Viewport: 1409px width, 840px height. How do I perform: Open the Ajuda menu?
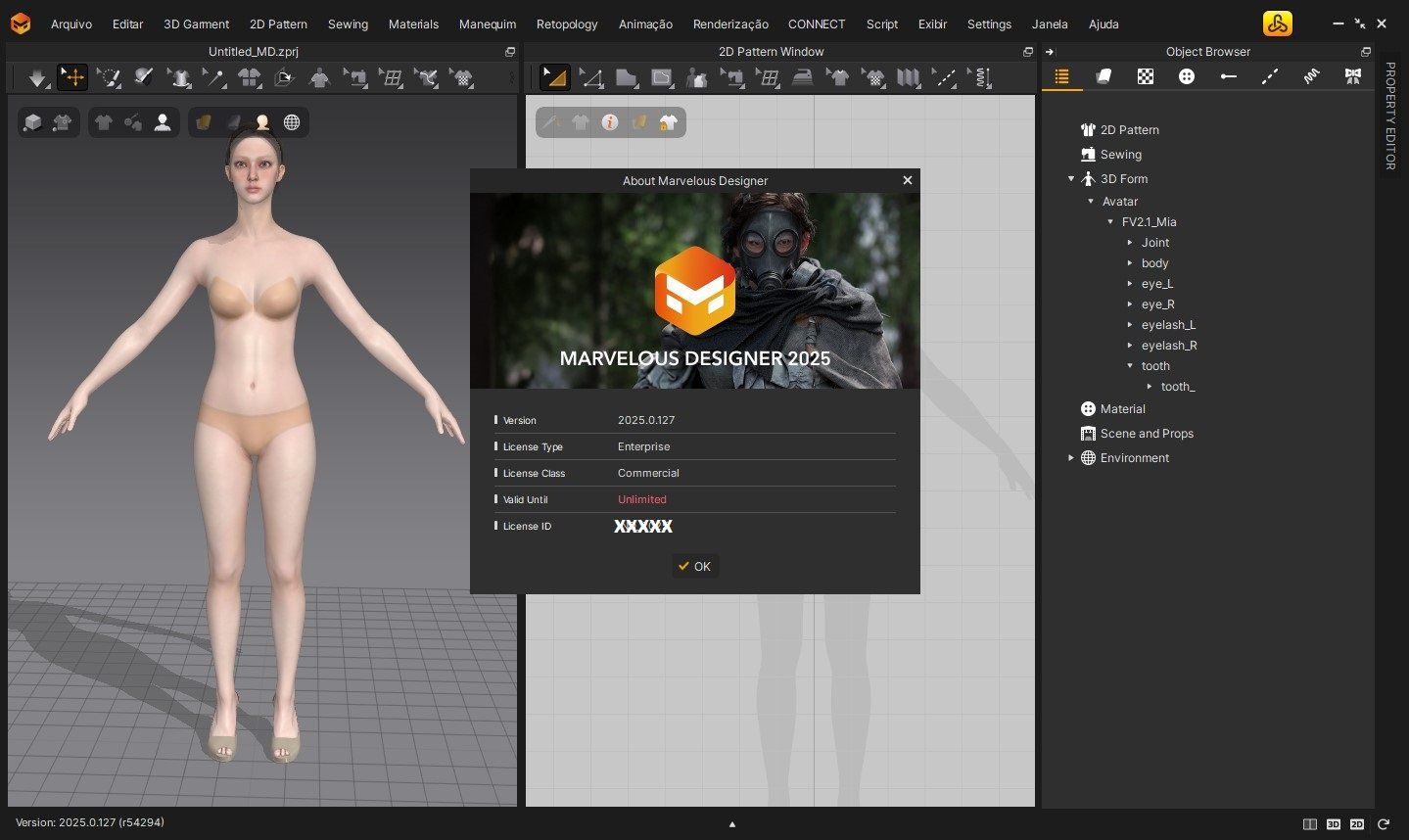coord(1104,24)
